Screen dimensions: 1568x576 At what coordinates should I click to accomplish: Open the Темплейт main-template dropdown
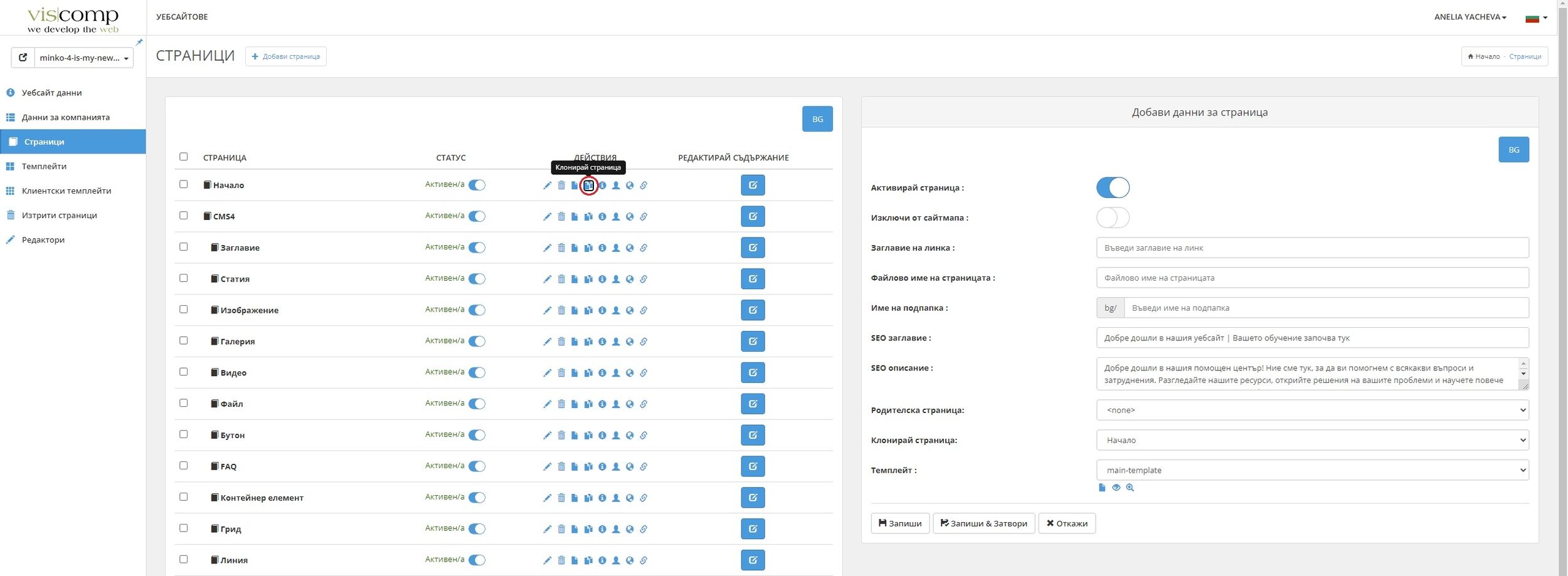click(1311, 470)
